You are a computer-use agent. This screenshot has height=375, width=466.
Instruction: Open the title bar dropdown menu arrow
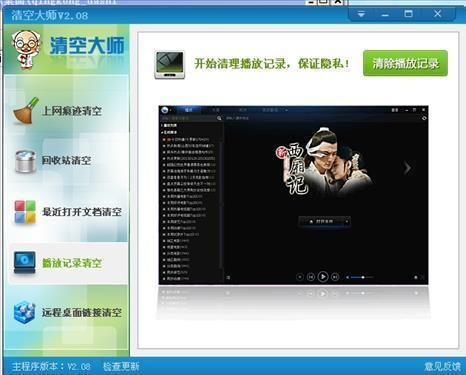pyautogui.click(x=361, y=15)
